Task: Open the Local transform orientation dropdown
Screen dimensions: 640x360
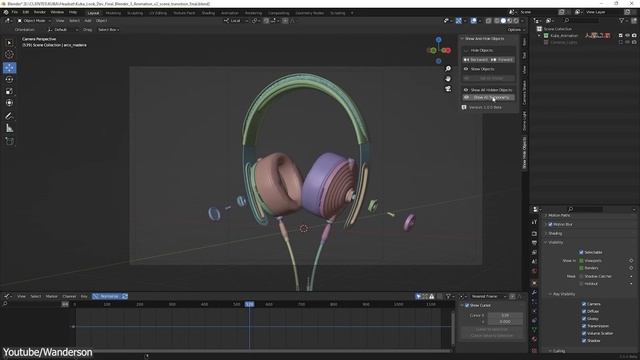Action: coord(236,20)
